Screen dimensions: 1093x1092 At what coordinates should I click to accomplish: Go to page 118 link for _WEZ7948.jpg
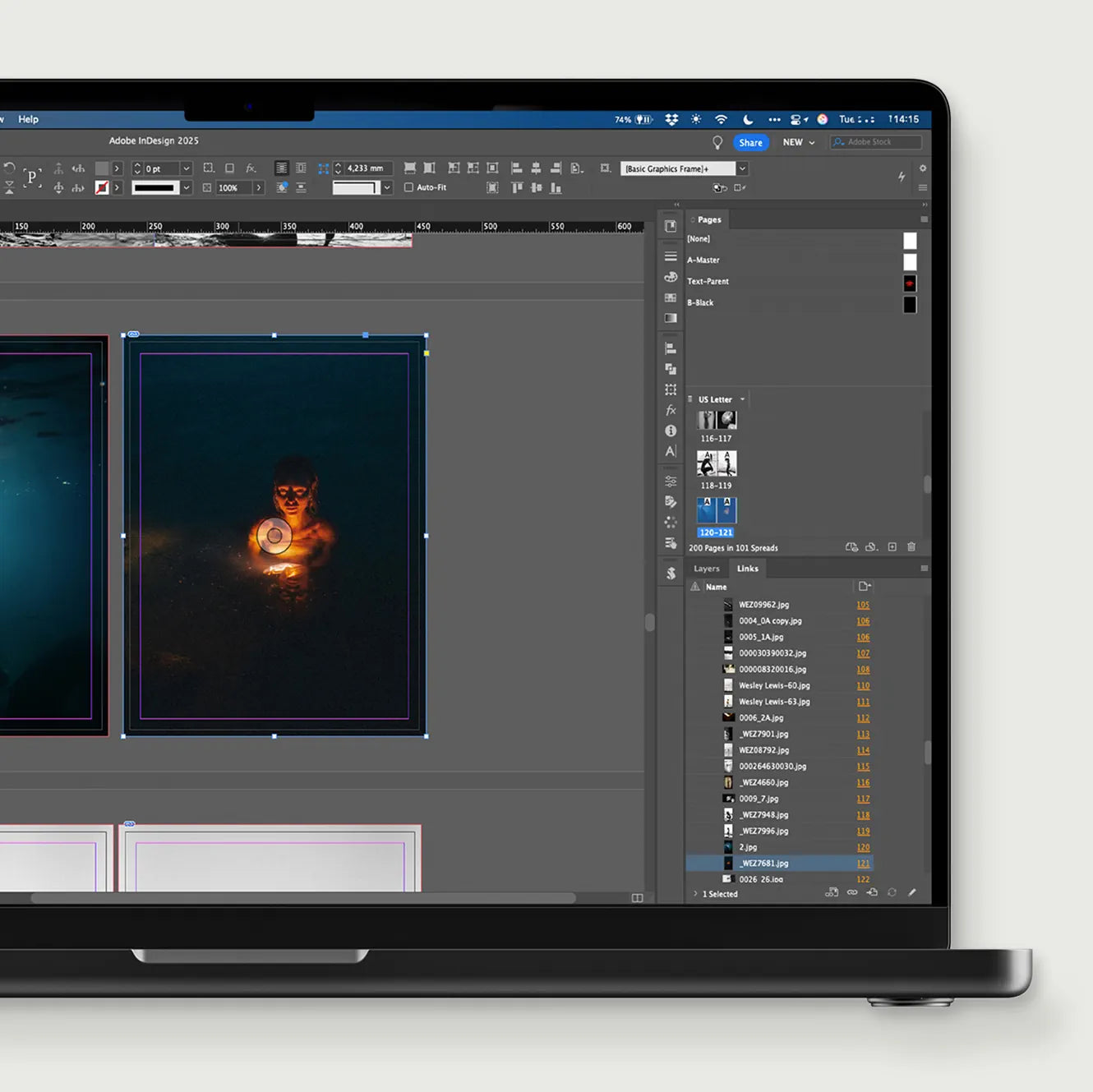[863, 815]
